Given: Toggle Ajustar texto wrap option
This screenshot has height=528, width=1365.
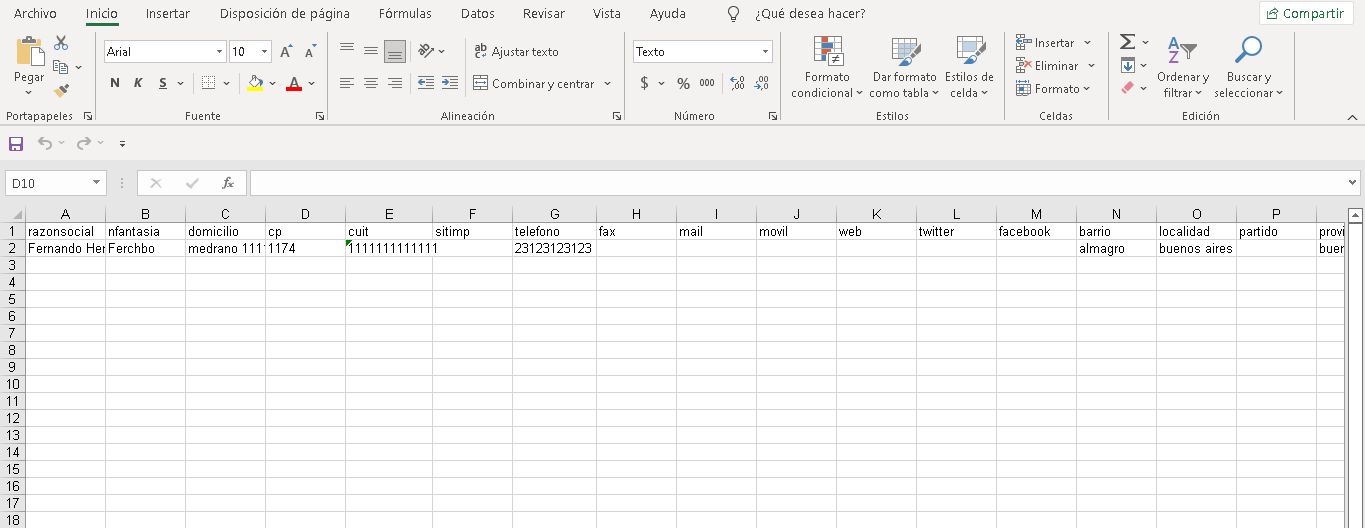Looking at the screenshot, I should [516, 52].
